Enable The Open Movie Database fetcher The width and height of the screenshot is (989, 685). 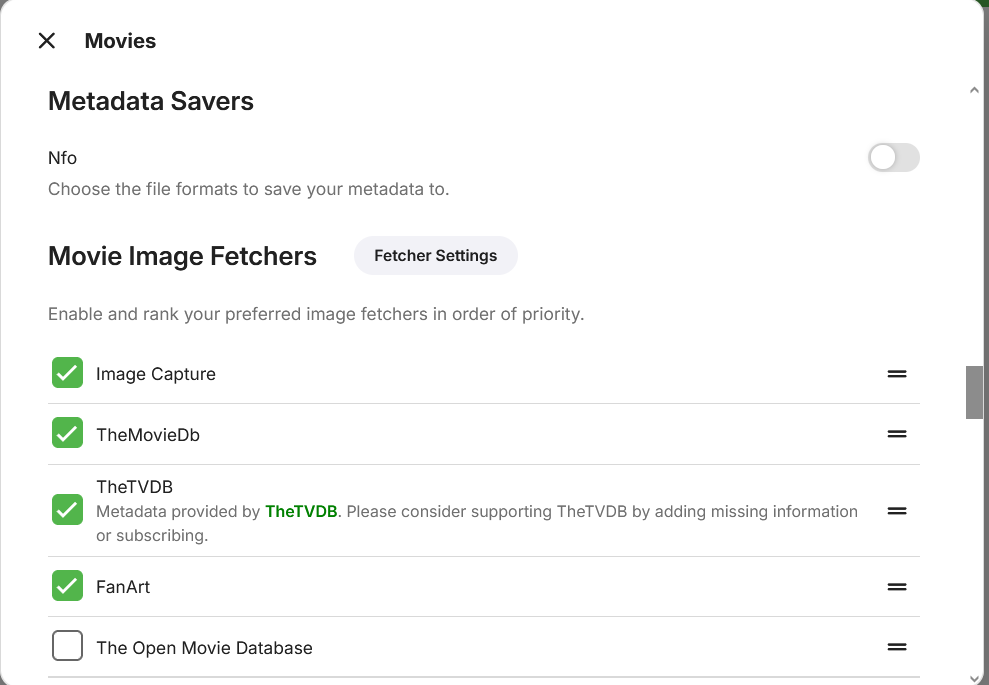[67, 647]
